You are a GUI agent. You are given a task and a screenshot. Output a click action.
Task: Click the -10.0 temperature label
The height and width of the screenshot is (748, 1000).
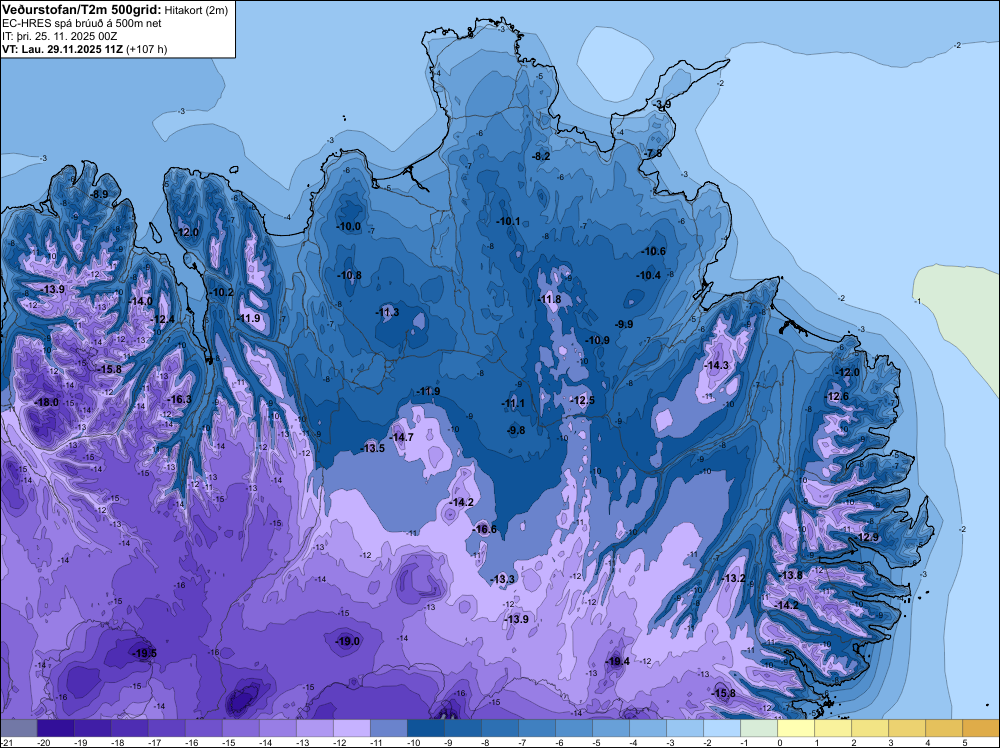pos(349,226)
